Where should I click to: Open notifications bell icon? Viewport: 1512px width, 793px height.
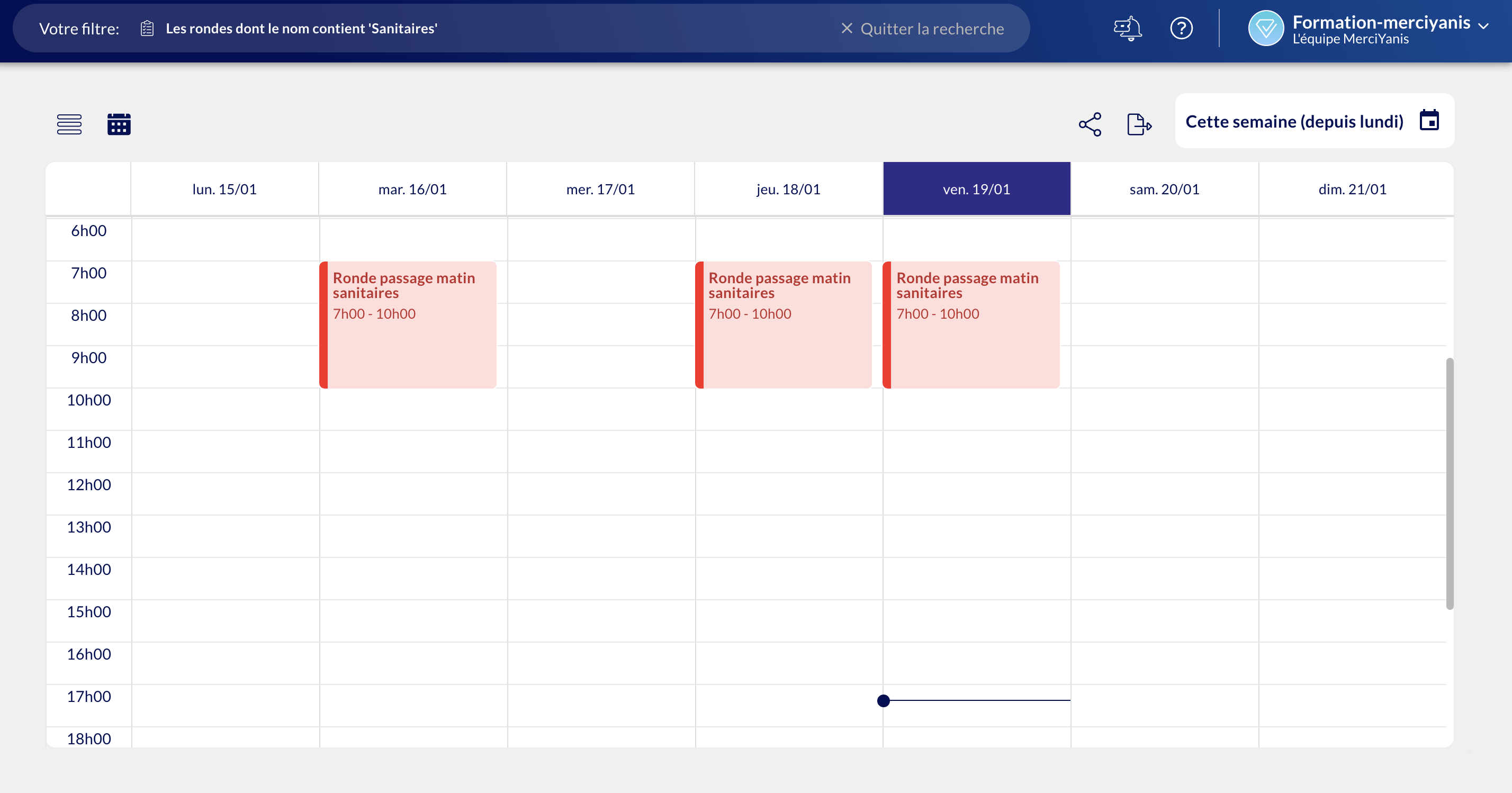pos(1128,28)
